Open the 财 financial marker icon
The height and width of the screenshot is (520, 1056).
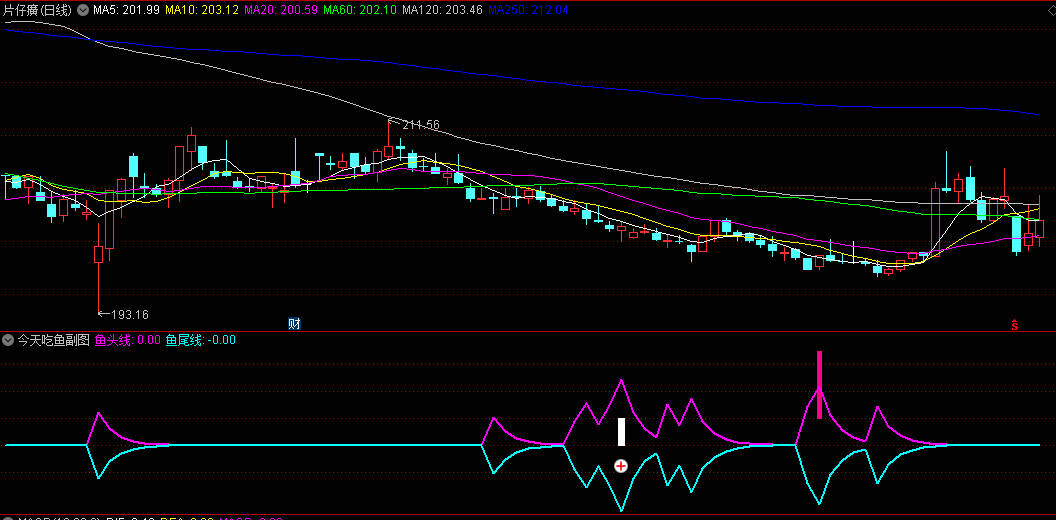point(294,323)
